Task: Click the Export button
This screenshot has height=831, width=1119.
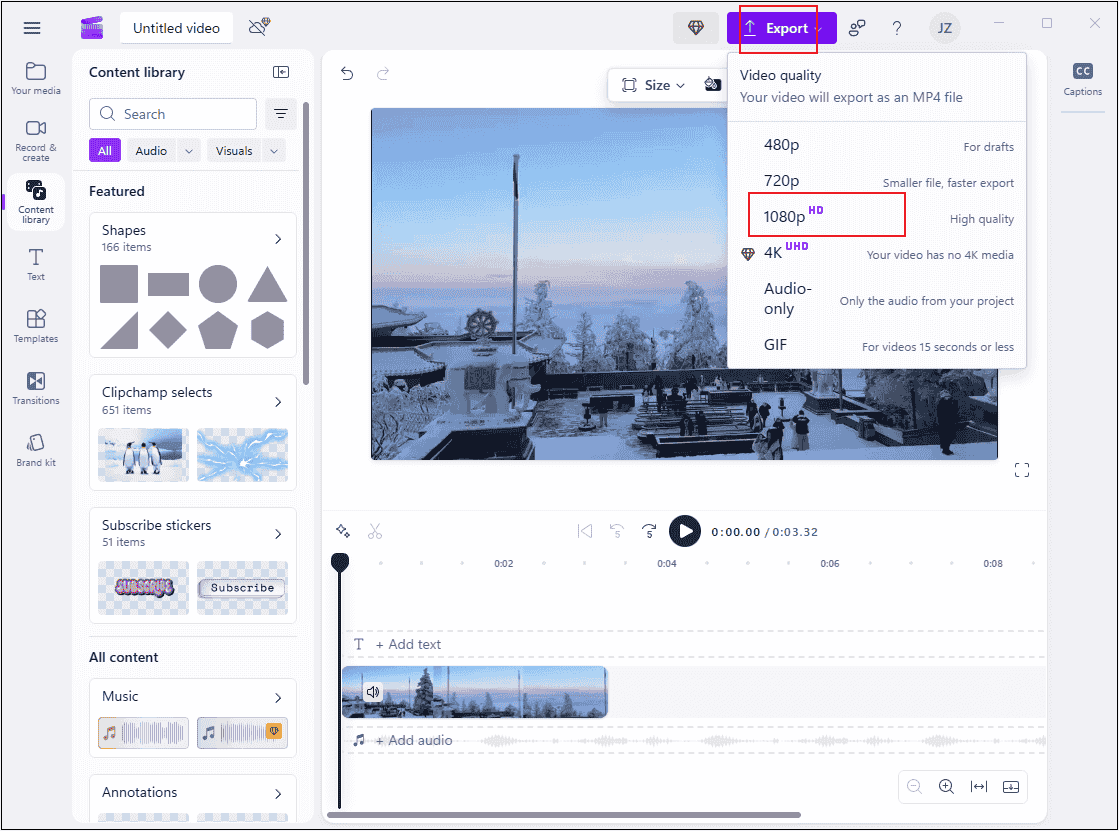Action: (781, 28)
